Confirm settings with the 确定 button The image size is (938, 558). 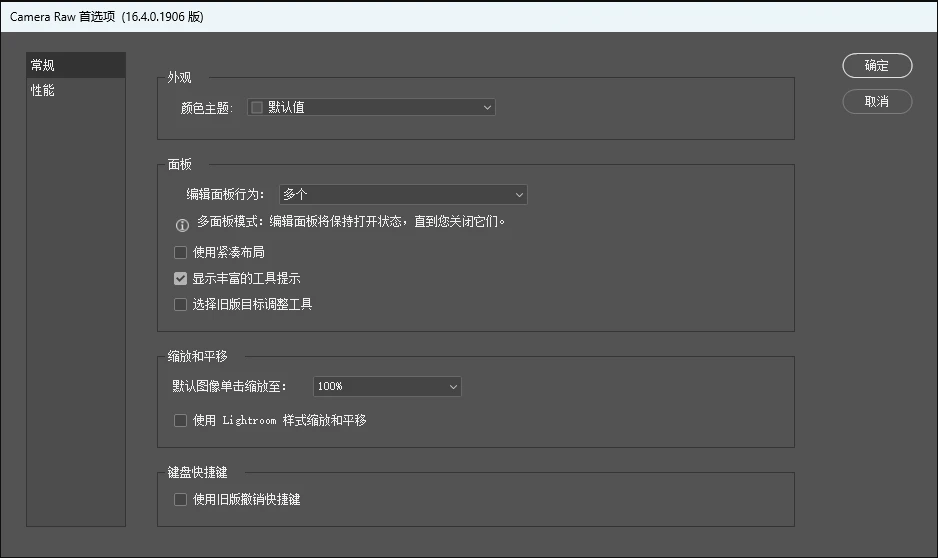coord(877,66)
